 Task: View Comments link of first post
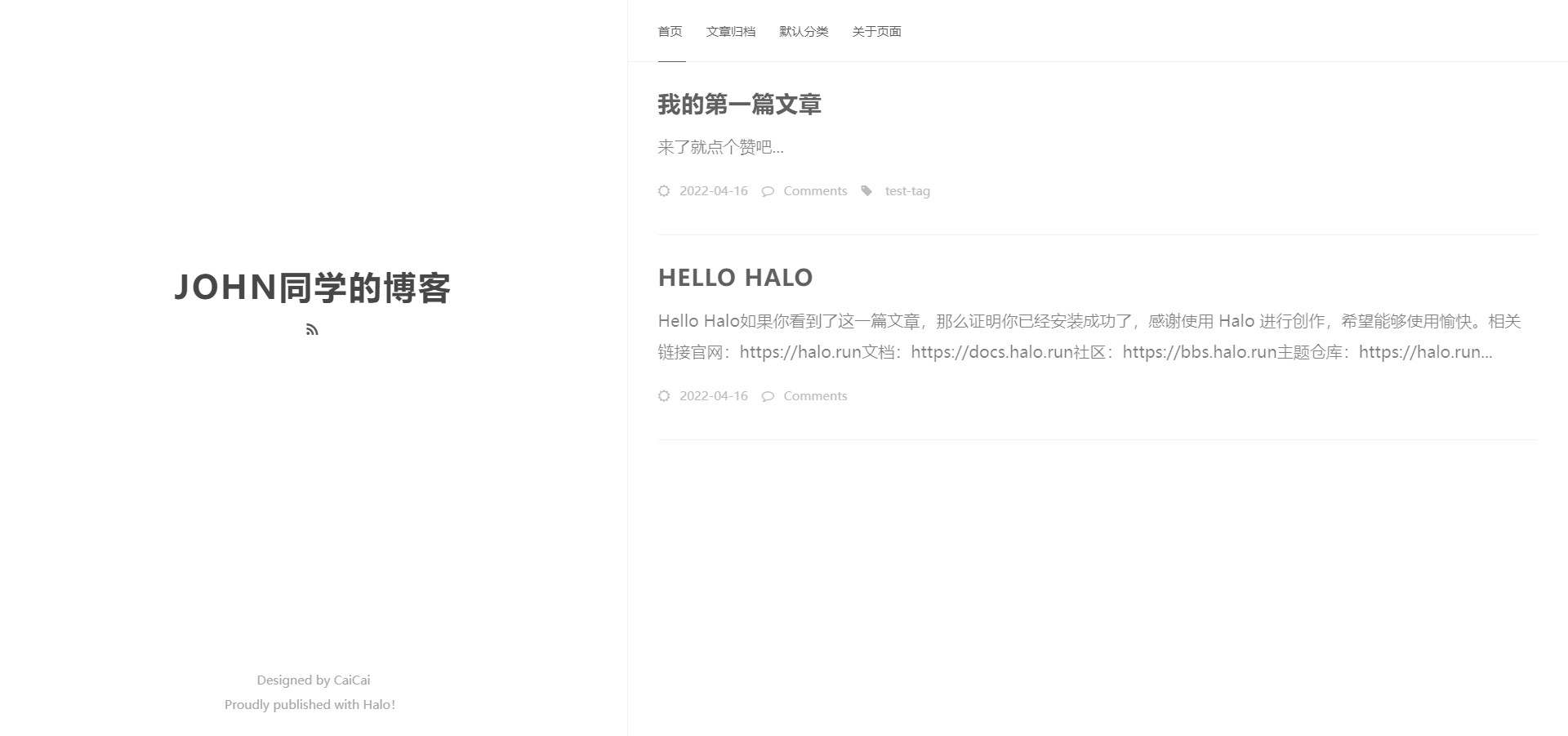click(815, 190)
